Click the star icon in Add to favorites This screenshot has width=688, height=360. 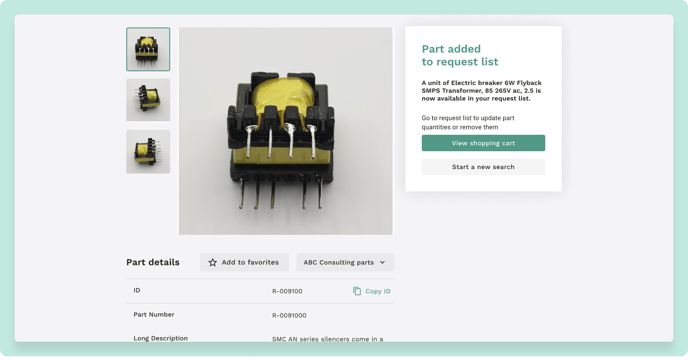click(x=213, y=263)
